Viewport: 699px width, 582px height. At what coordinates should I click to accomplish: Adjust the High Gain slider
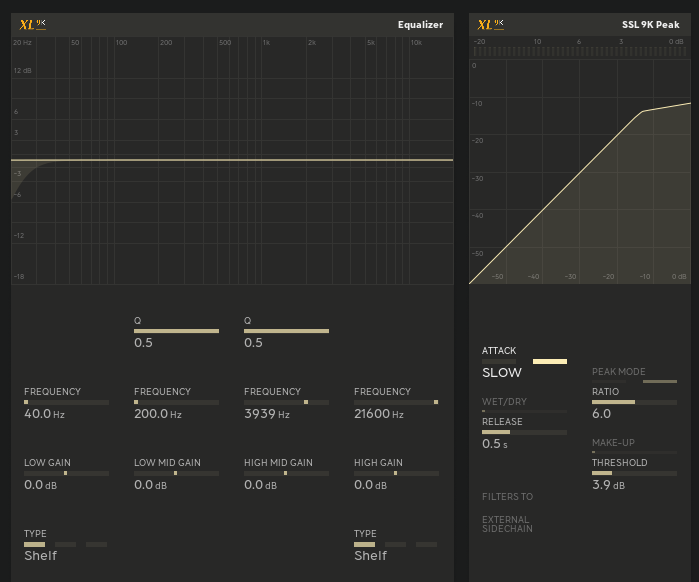click(396, 473)
